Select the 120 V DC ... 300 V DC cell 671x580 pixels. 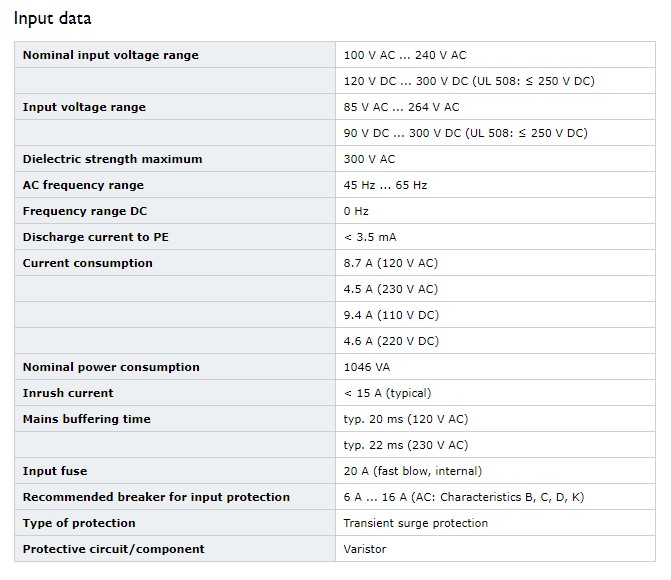pyautogui.click(x=495, y=81)
